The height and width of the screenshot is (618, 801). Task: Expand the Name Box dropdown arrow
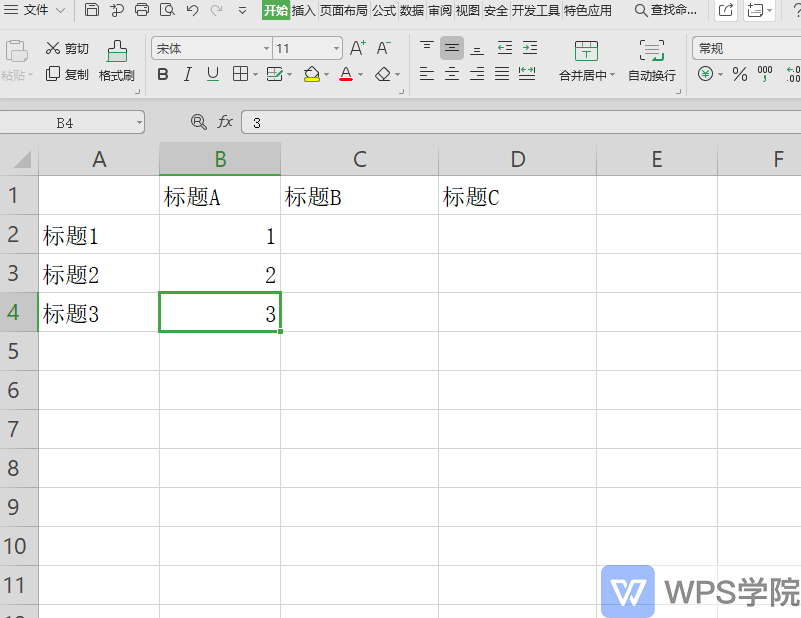[139, 123]
